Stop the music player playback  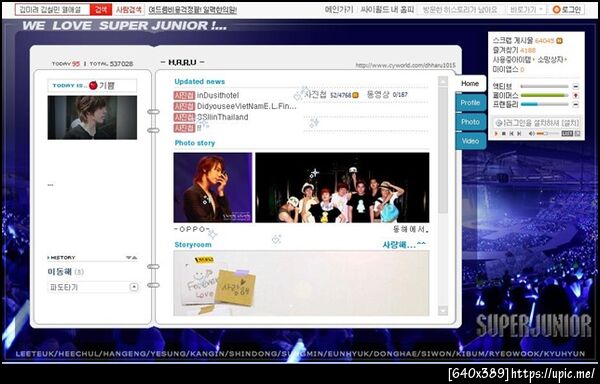coord(504,133)
